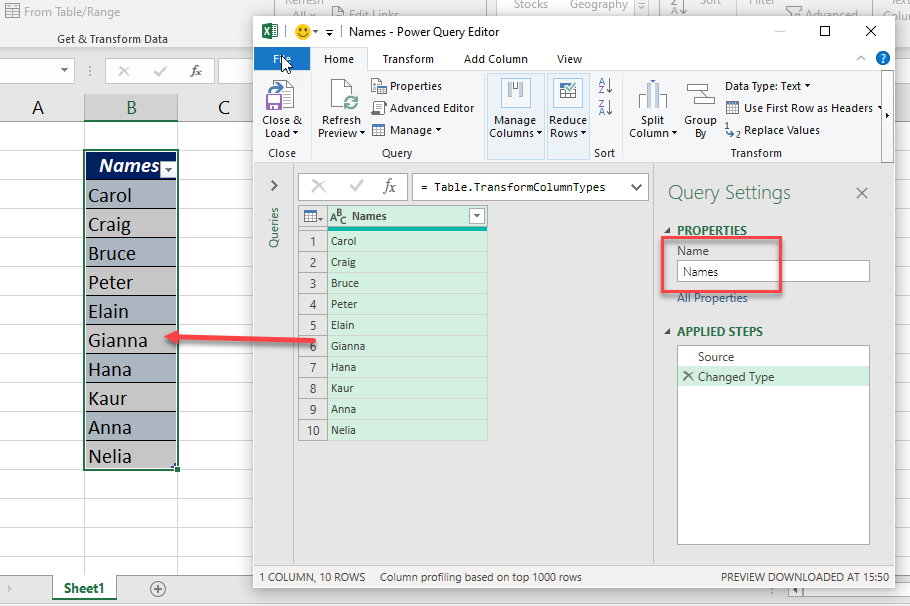Screen dimensions: 910x606
Task: Select the Names column header in the query preview
Action: coord(407,216)
